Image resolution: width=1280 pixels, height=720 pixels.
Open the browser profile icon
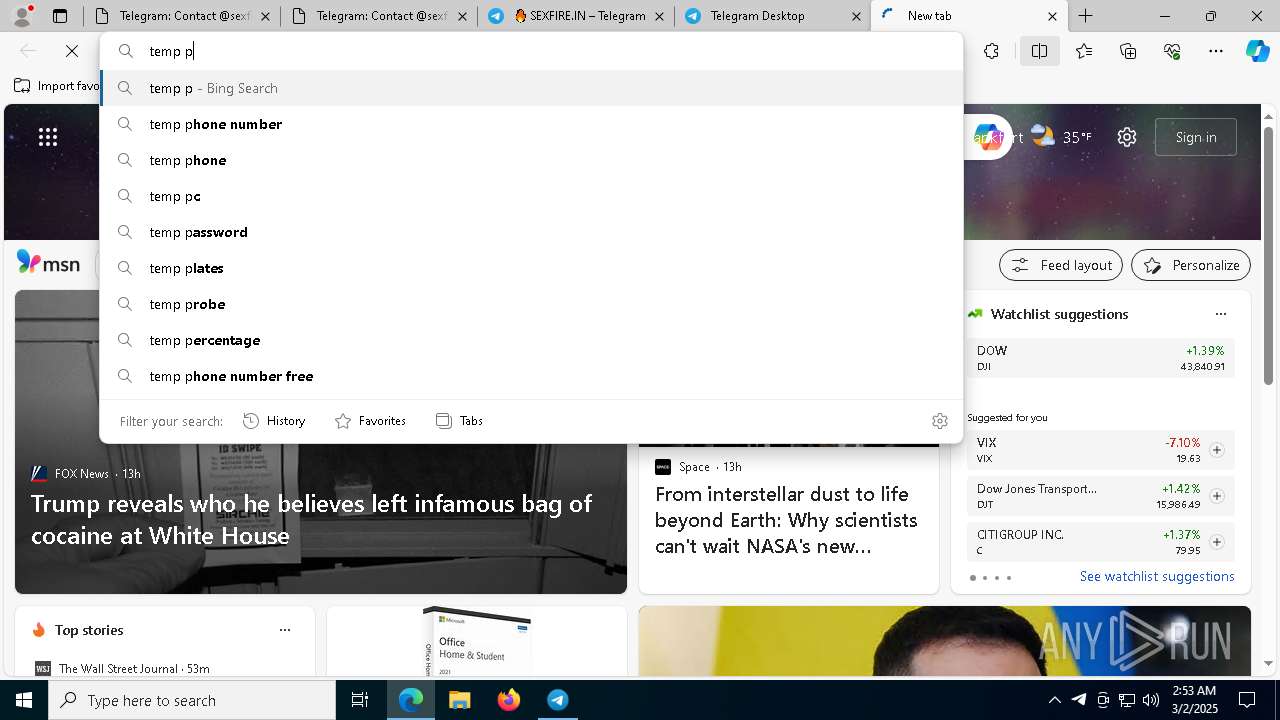23,15
